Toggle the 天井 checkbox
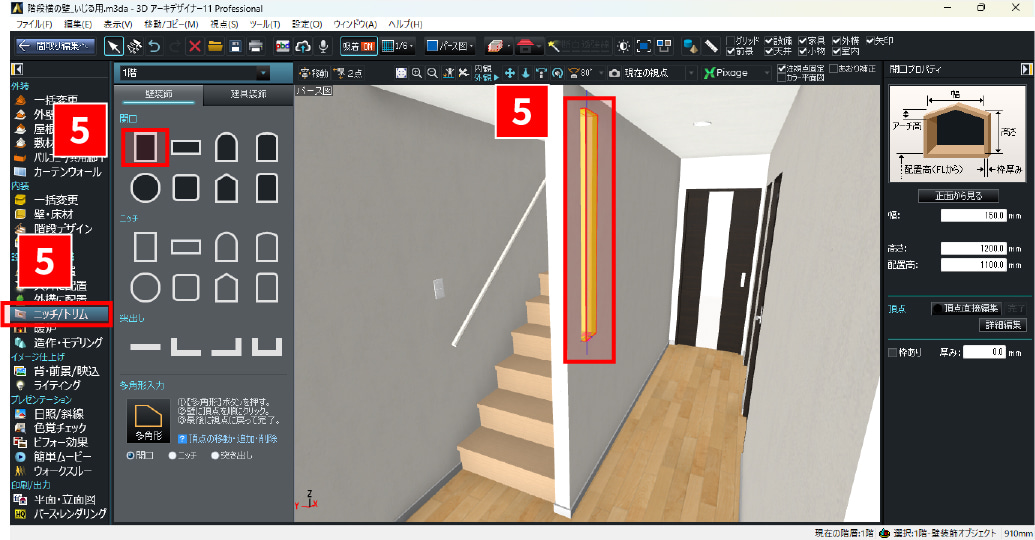 tap(769, 51)
